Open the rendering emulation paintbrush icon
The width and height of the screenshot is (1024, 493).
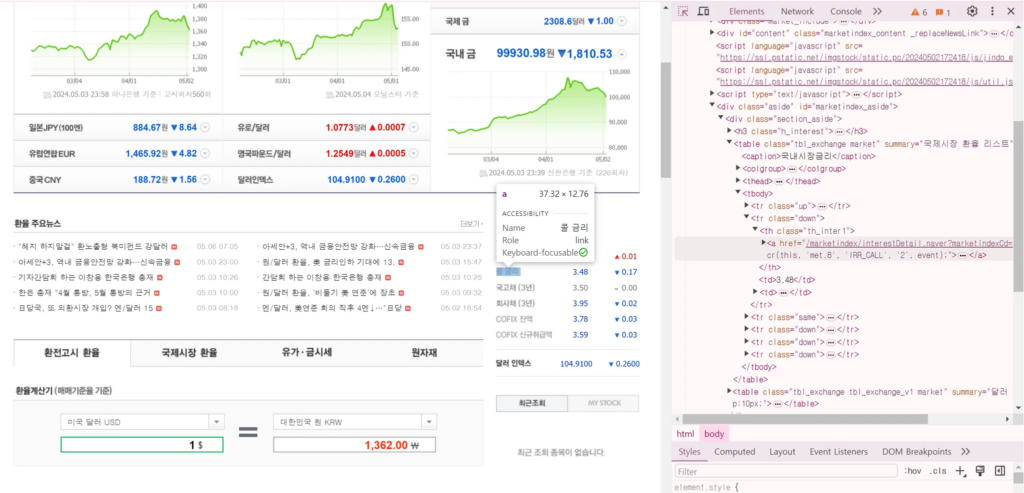coord(980,471)
